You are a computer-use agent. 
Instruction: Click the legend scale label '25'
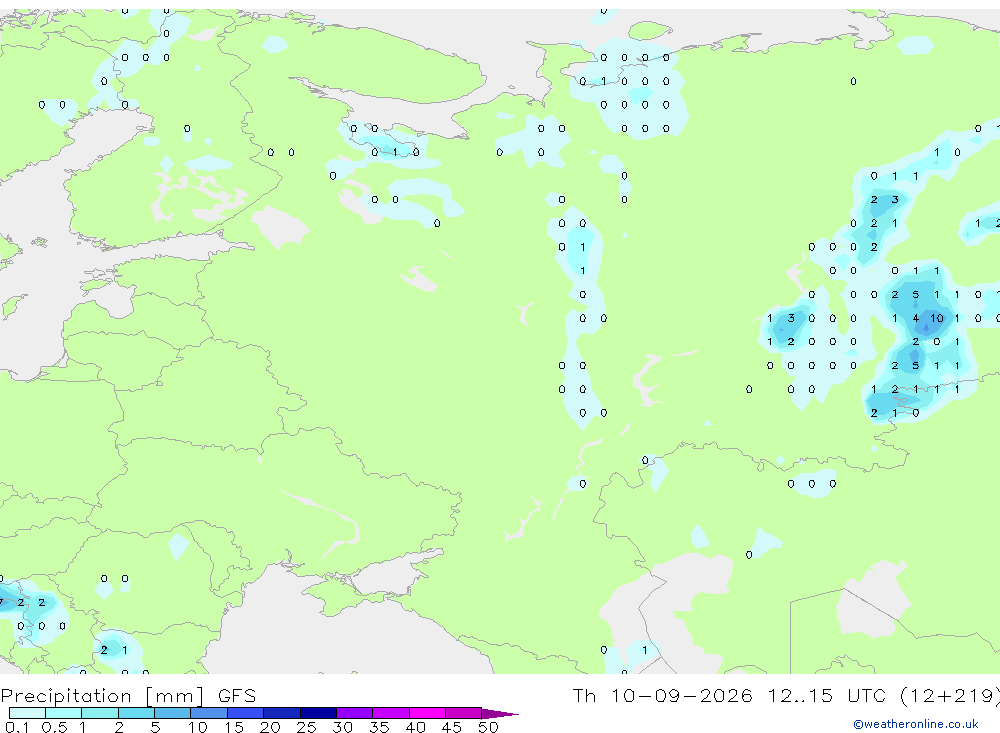pos(306,727)
